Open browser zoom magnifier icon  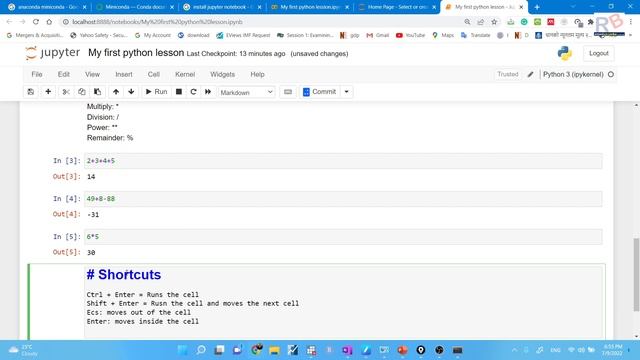(467, 22)
